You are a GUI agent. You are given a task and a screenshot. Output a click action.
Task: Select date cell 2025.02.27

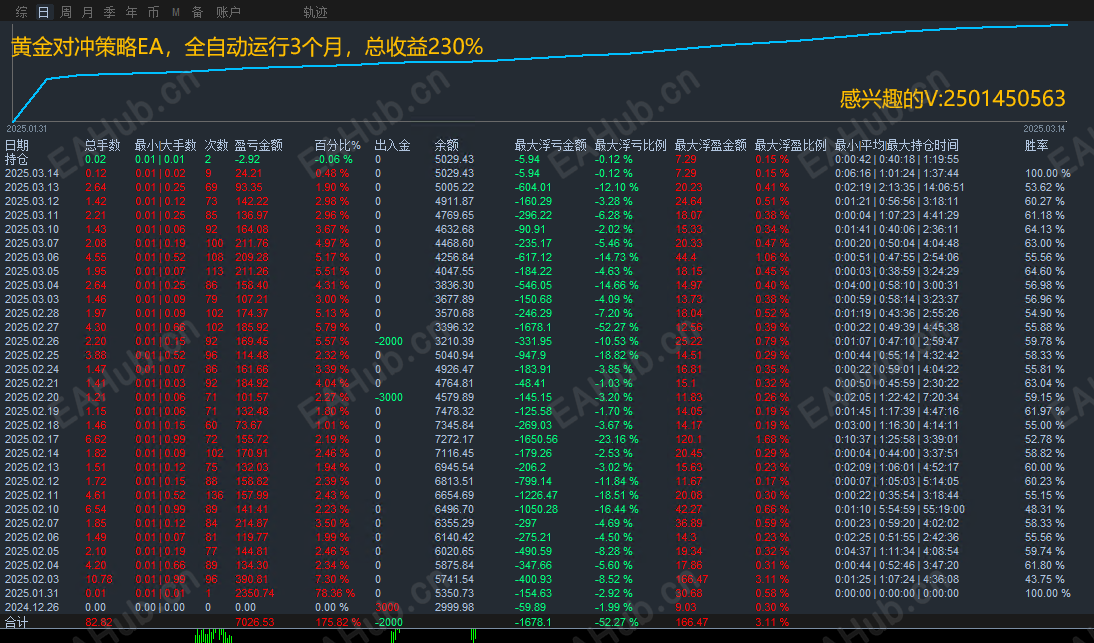coord(32,327)
